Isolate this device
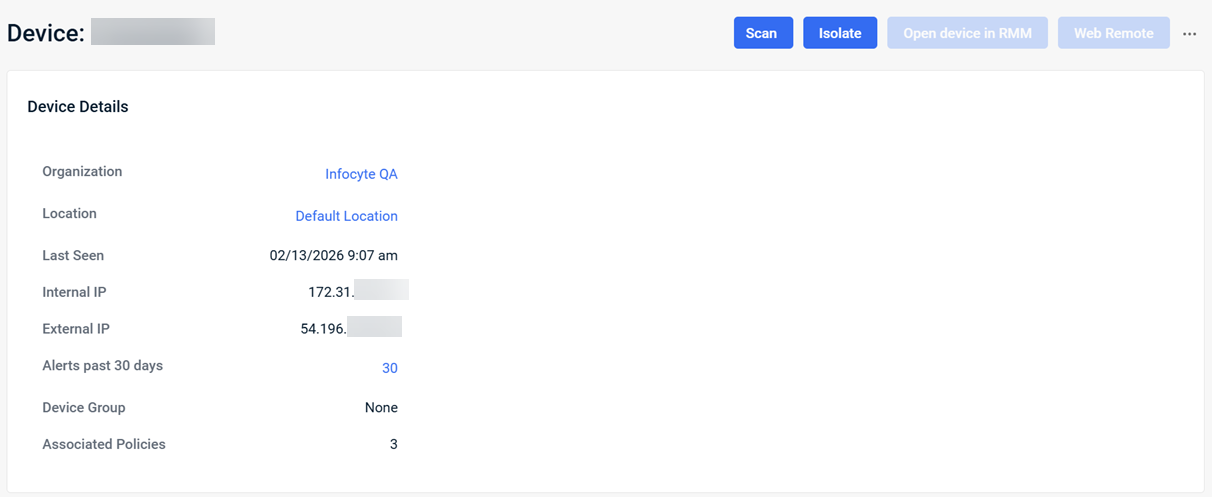This screenshot has height=497, width=1212. tap(840, 33)
